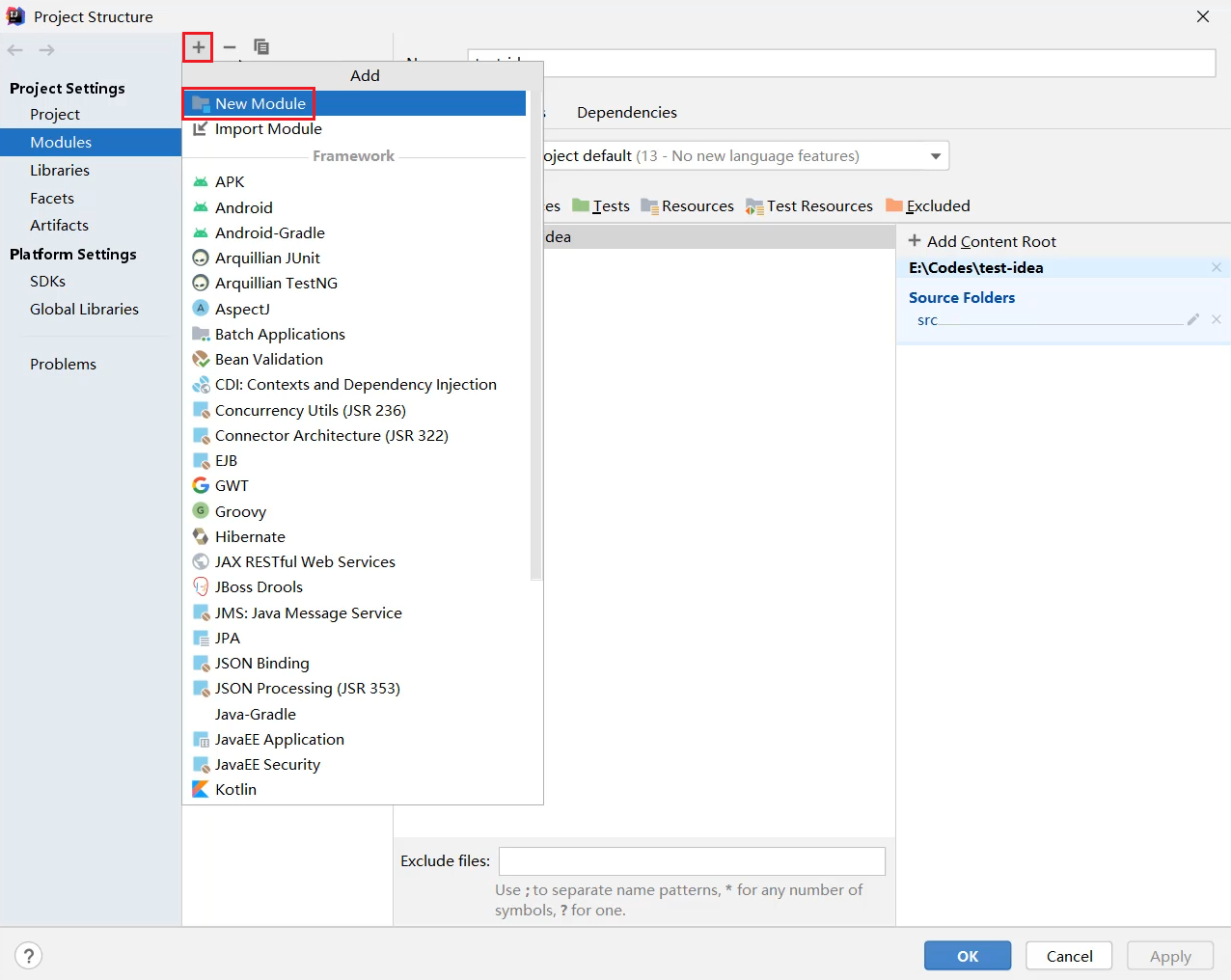Open the language level dropdown
This screenshot has height=980, width=1231.
[935, 156]
